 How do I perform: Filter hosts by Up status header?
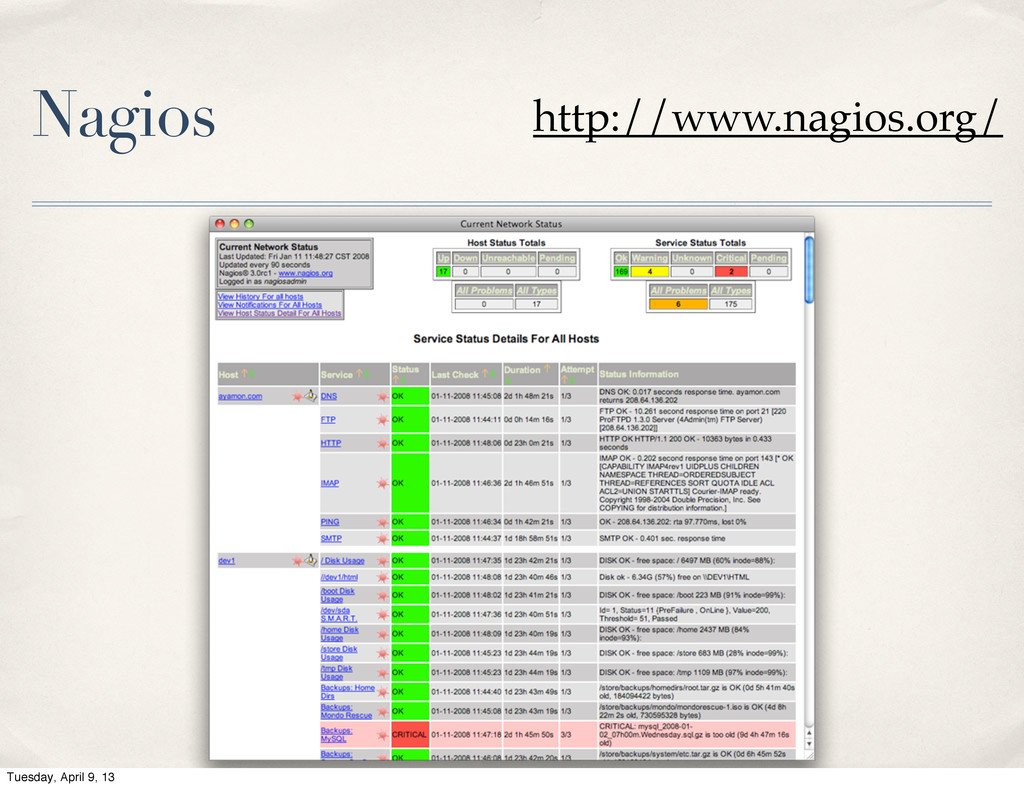443,258
